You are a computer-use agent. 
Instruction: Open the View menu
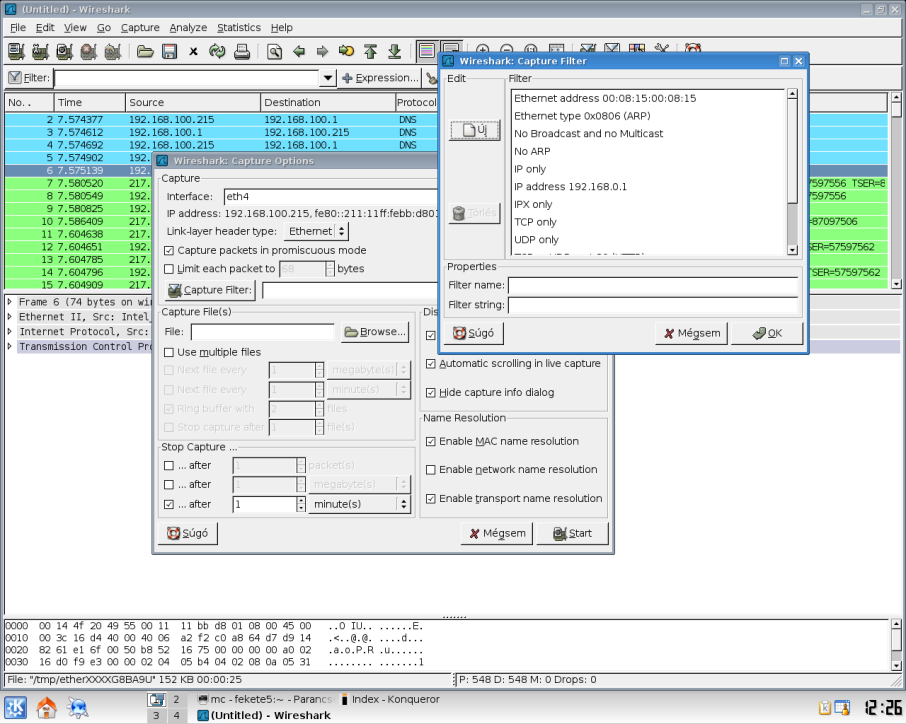point(75,27)
